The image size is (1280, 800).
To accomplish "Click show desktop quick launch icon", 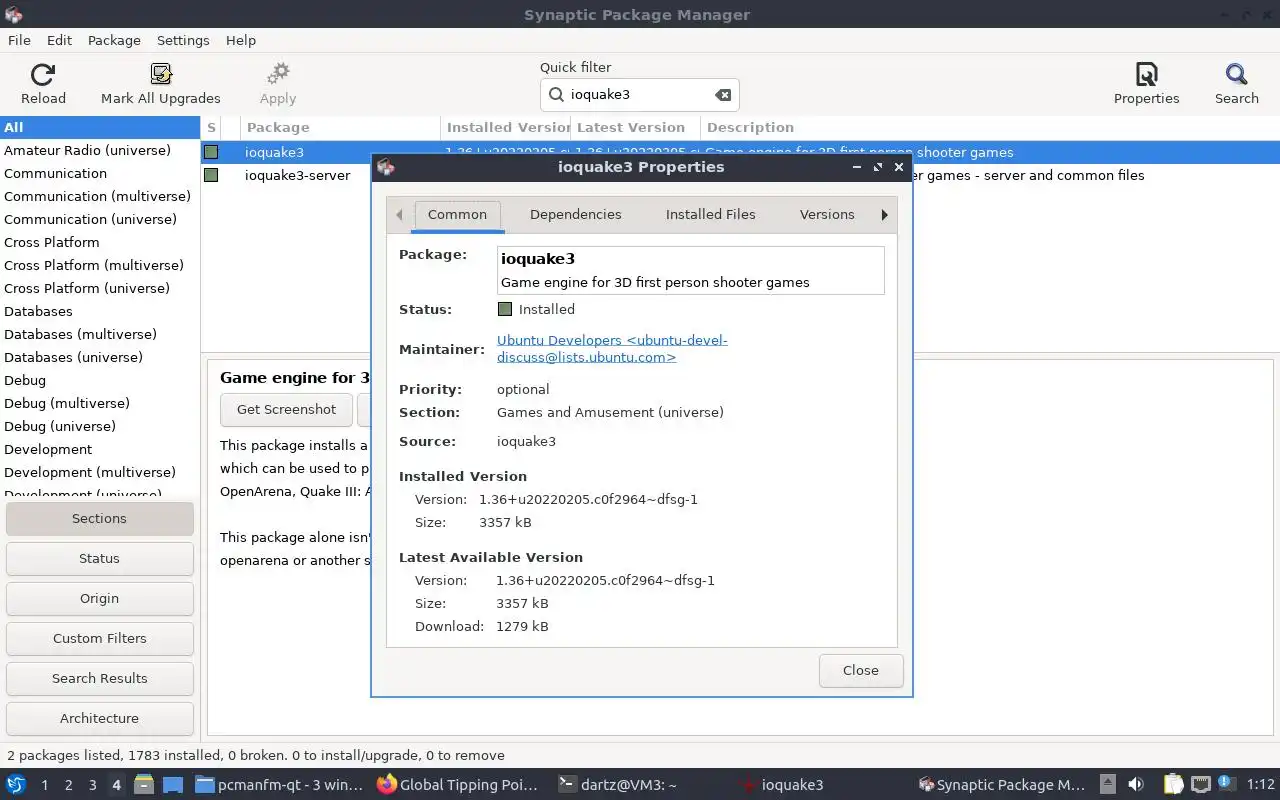I will coord(172,784).
